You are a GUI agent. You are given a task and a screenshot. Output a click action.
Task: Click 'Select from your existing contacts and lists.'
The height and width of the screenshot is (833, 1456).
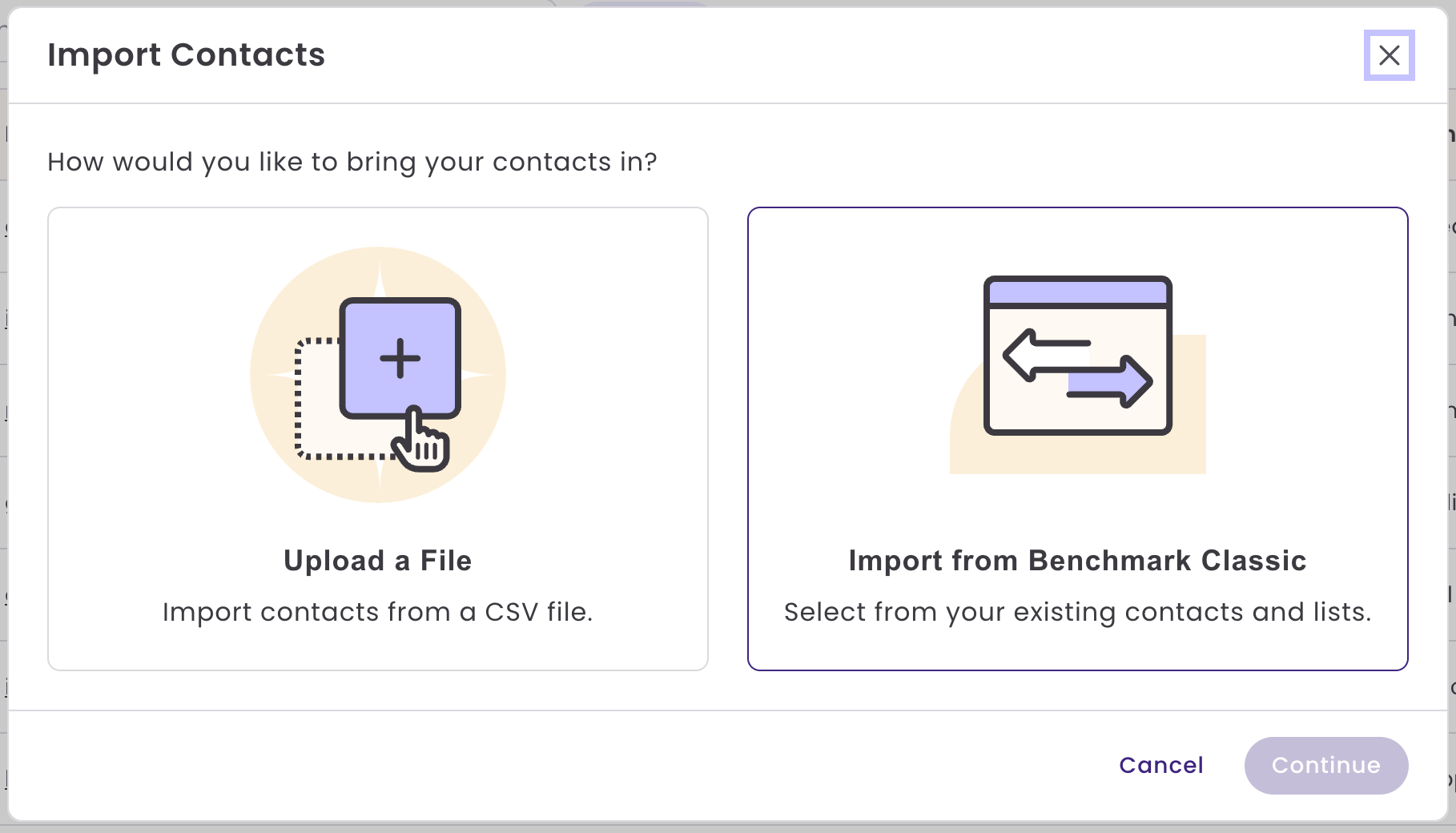click(1077, 612)
